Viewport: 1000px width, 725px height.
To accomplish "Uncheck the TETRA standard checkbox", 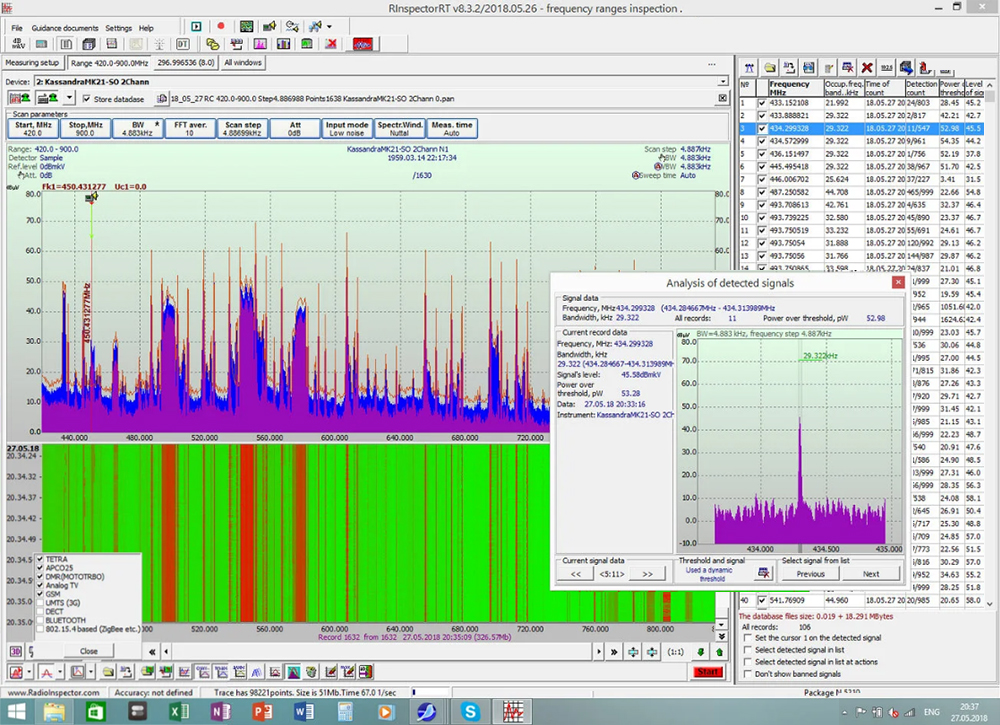I will (x=39, y=559).
